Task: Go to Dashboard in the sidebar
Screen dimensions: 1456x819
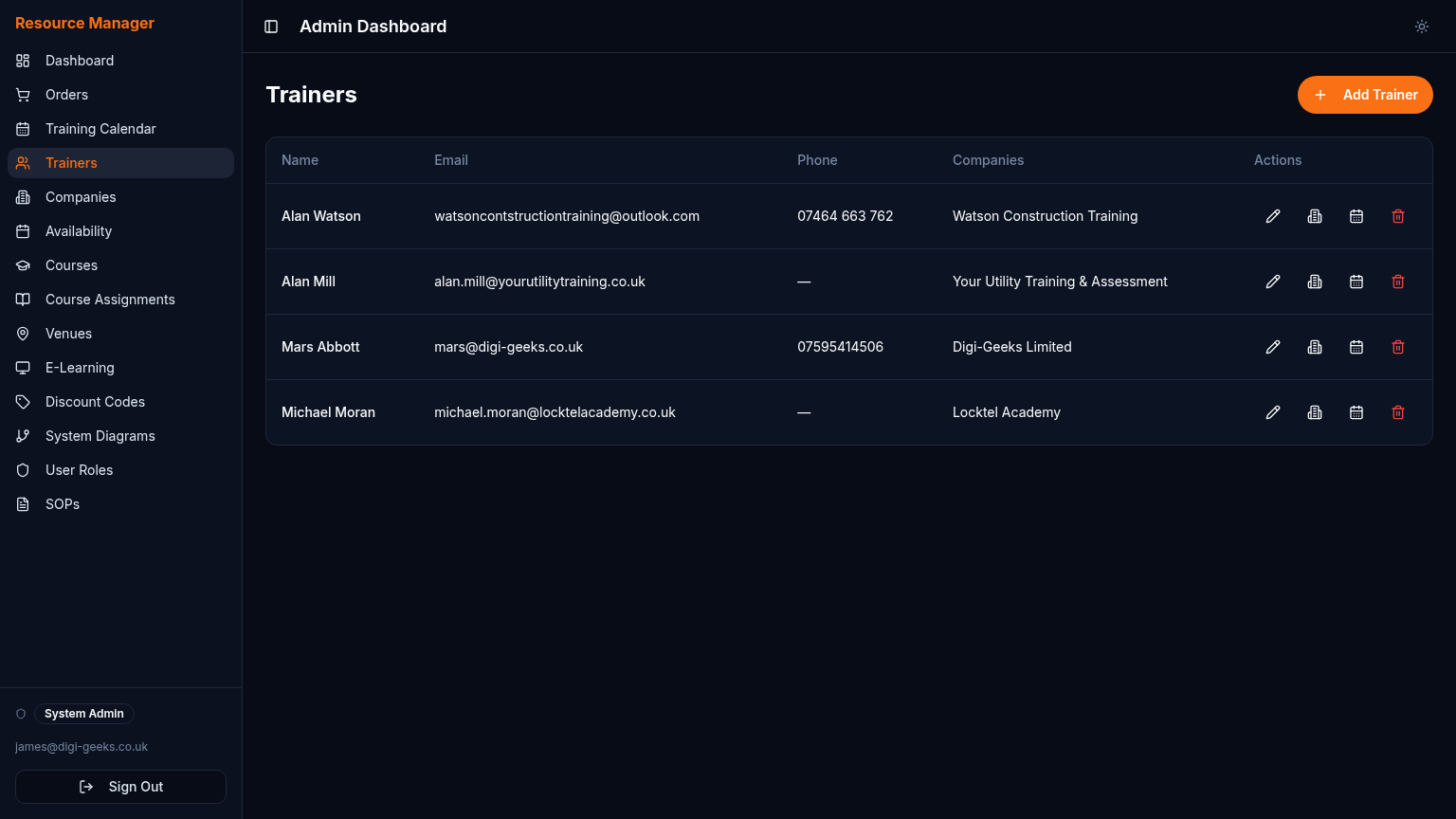Action: click(120, 61)
